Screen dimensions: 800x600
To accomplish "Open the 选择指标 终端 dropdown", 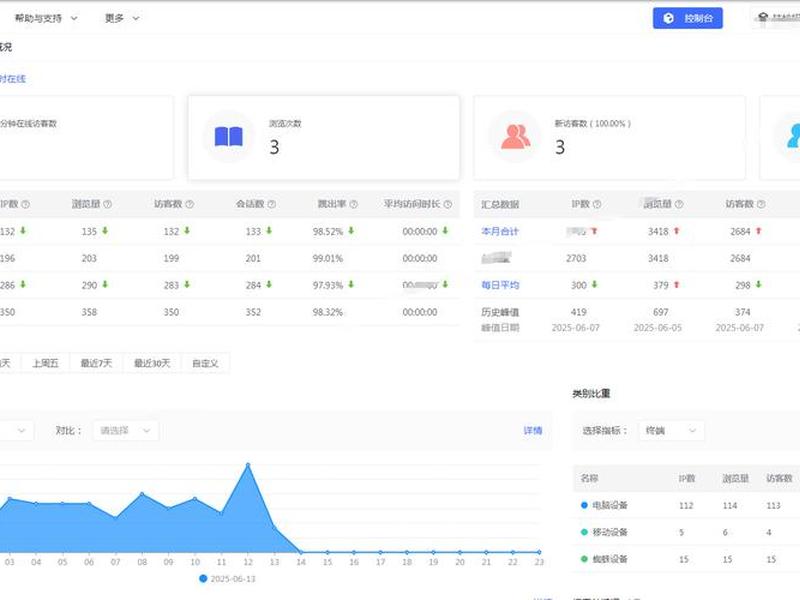I will [x=671, y=431].
